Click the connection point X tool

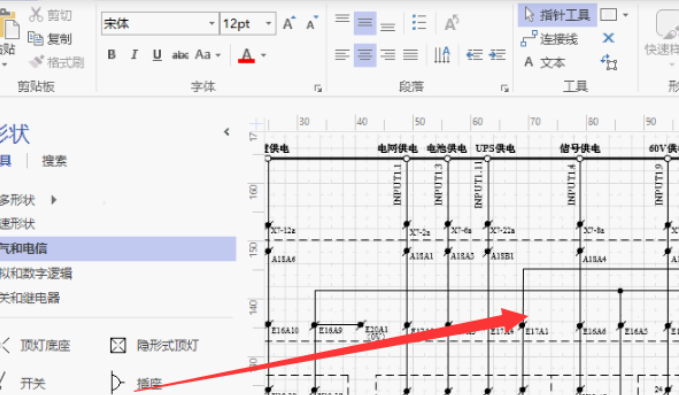point(608,38)
